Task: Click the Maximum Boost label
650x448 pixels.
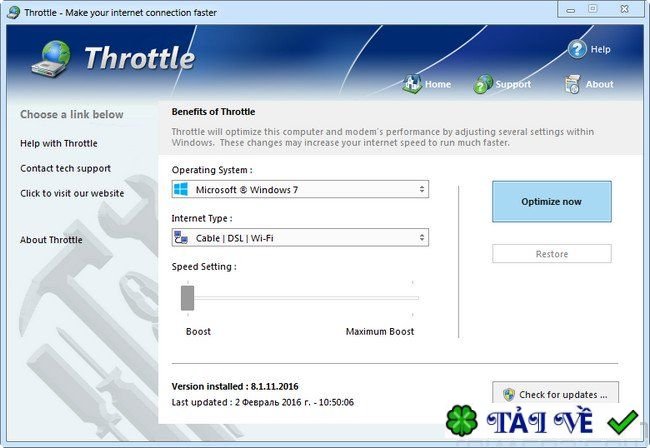Action: 380,332
